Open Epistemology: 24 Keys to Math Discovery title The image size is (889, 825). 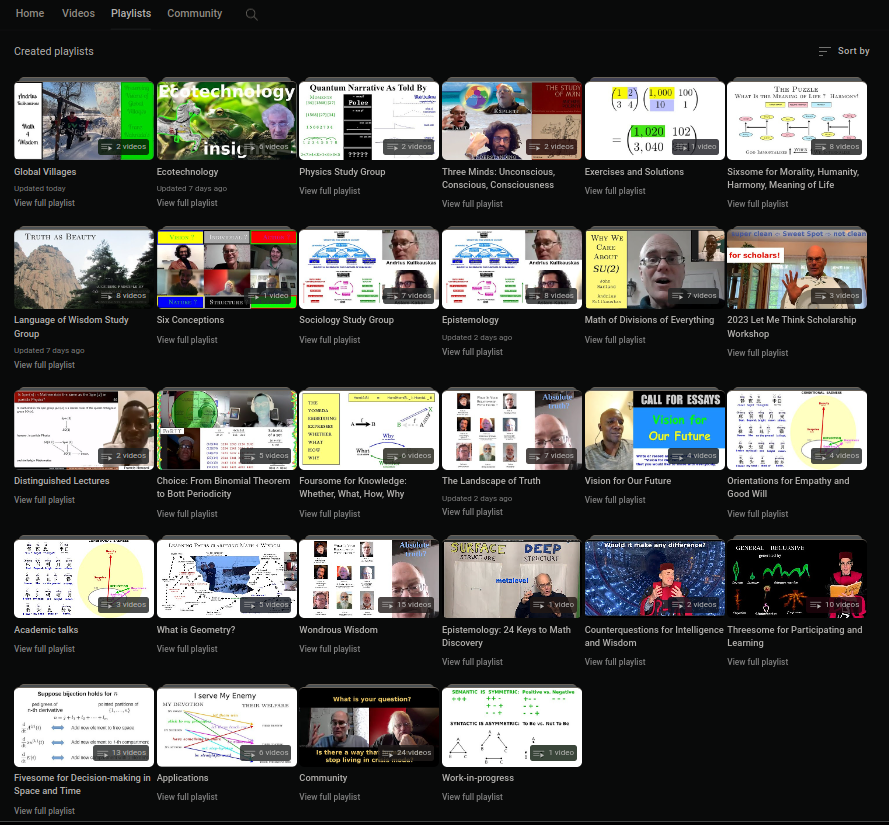(506, 636)
